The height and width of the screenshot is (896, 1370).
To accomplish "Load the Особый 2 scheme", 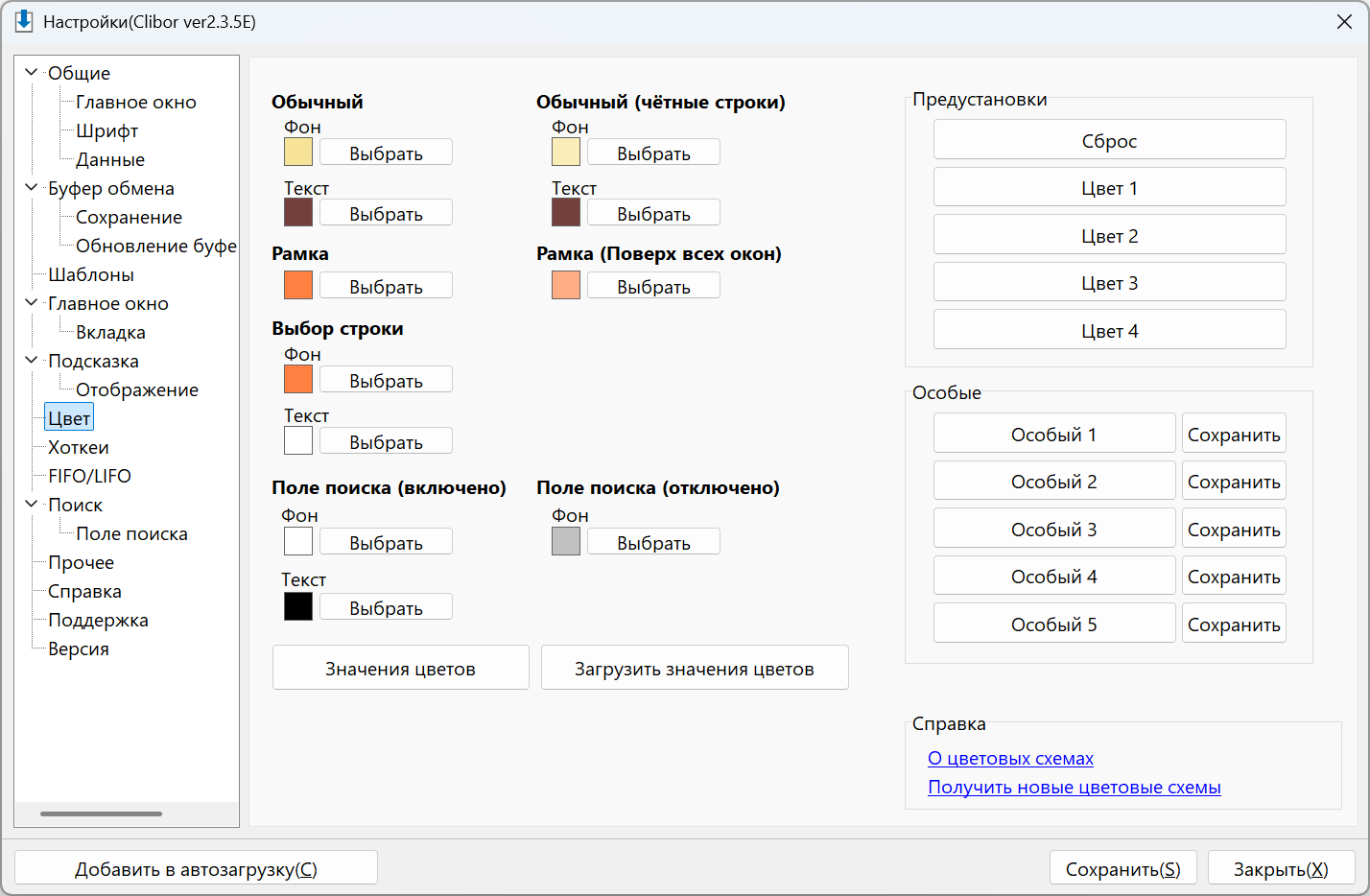I will (1053, 481).
